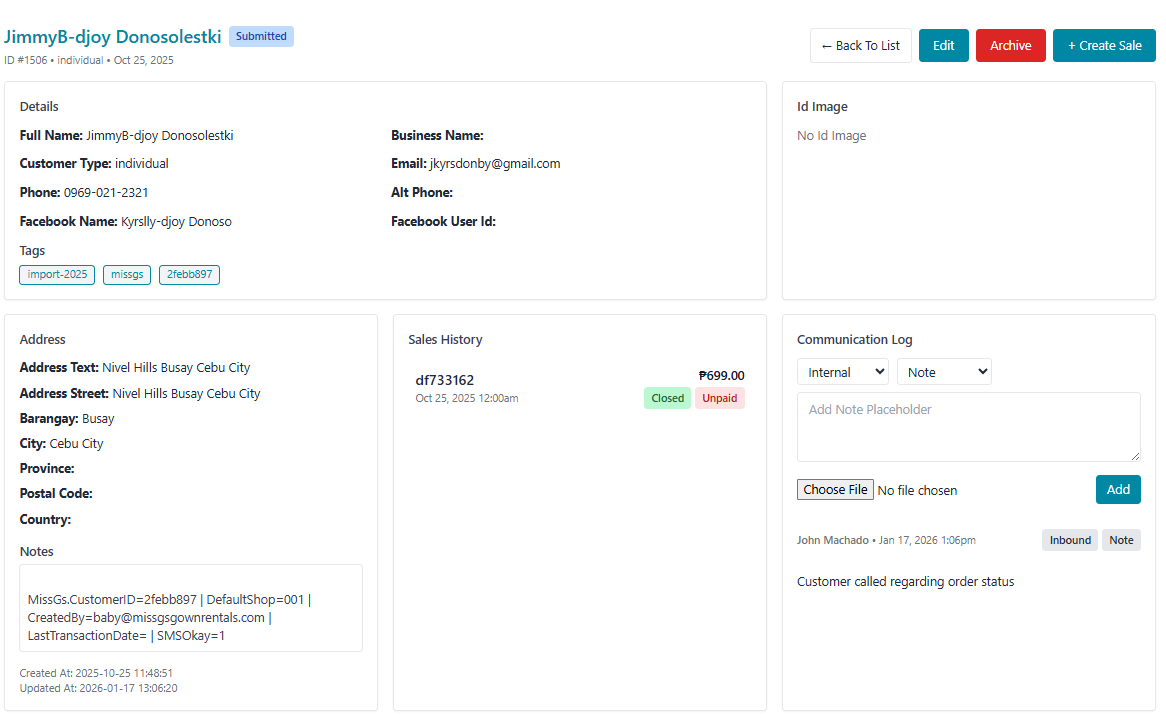Archive this customer record
The height and width of the screenshot is (727, 1166).
point(1010,46)
